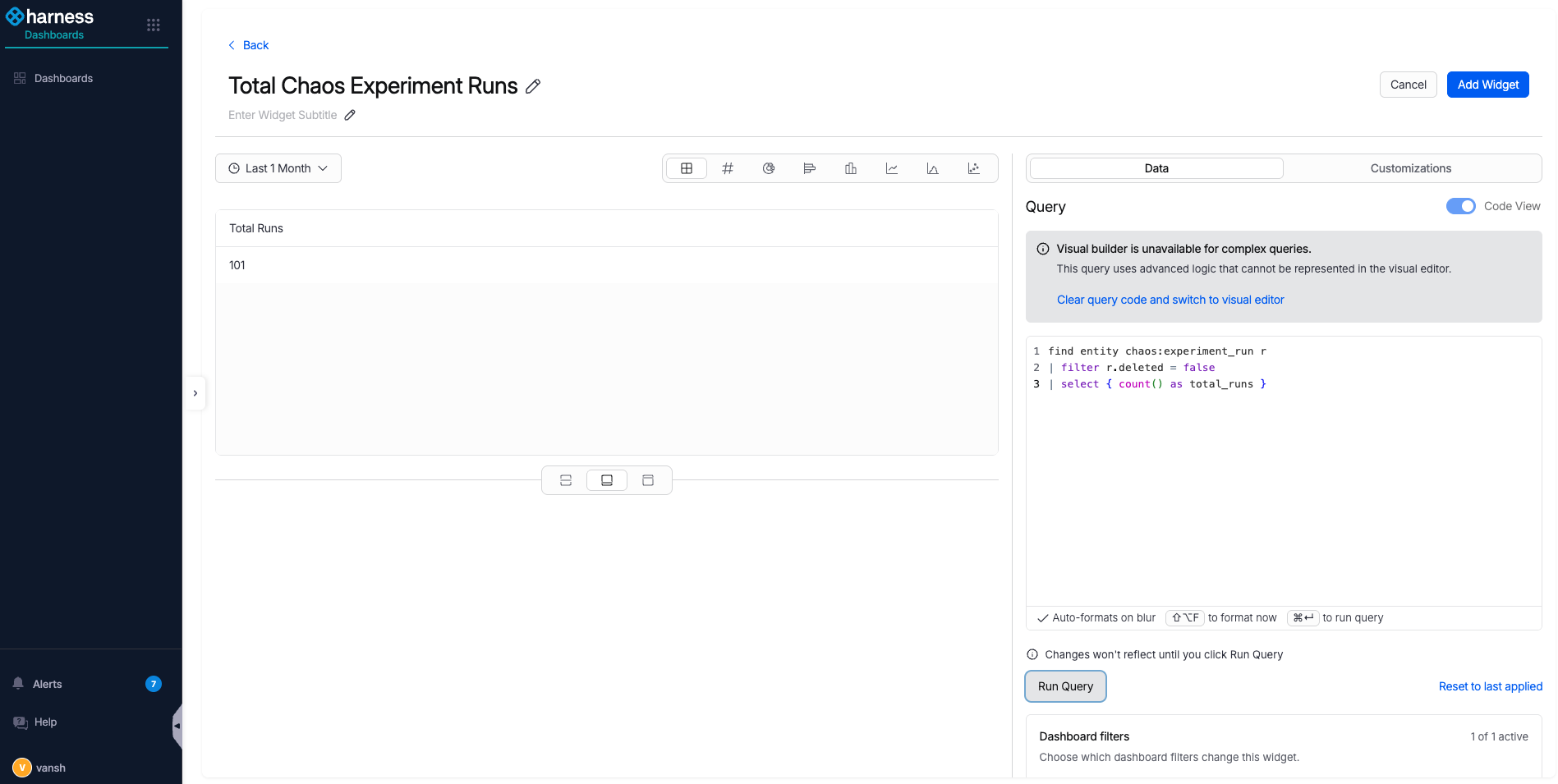1558x784 pixels.
Task: Select the area chart visualization type
Action: 933,168
